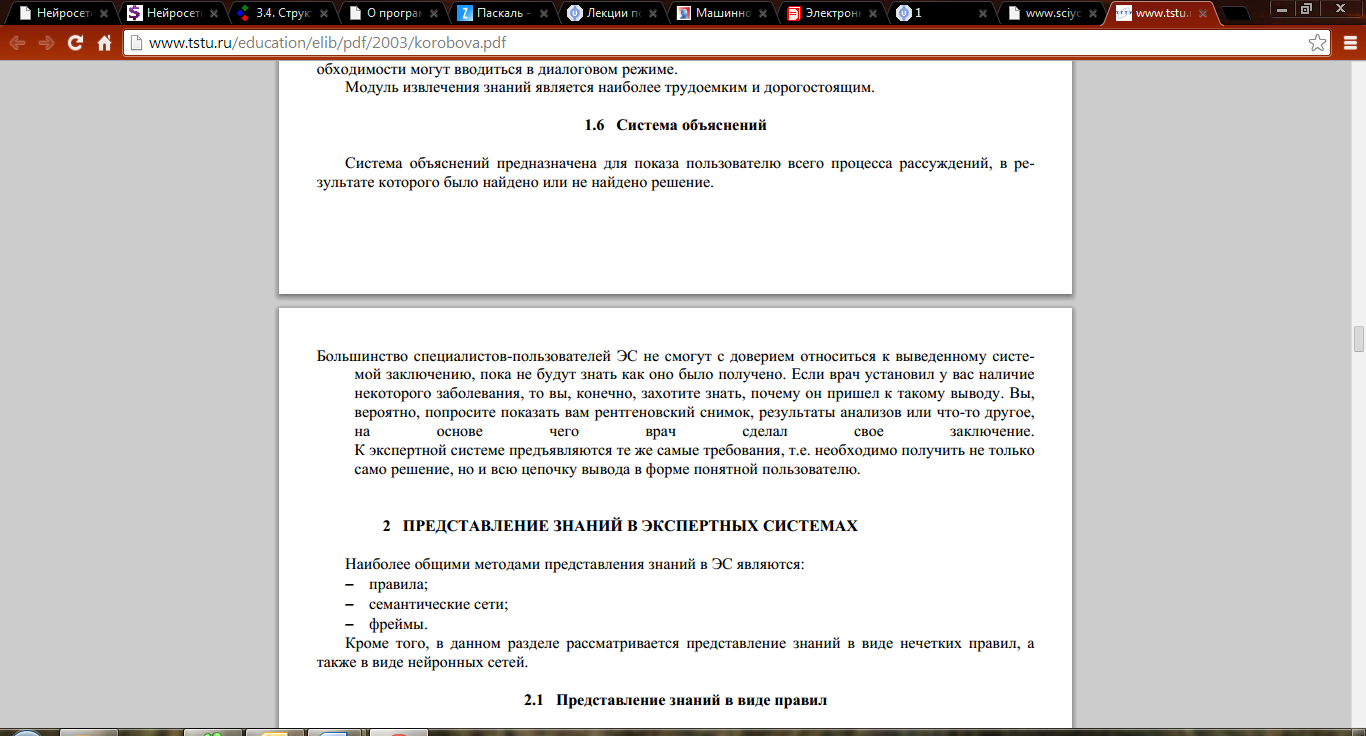
Task: Close the О програм tab
Action: 434,14
